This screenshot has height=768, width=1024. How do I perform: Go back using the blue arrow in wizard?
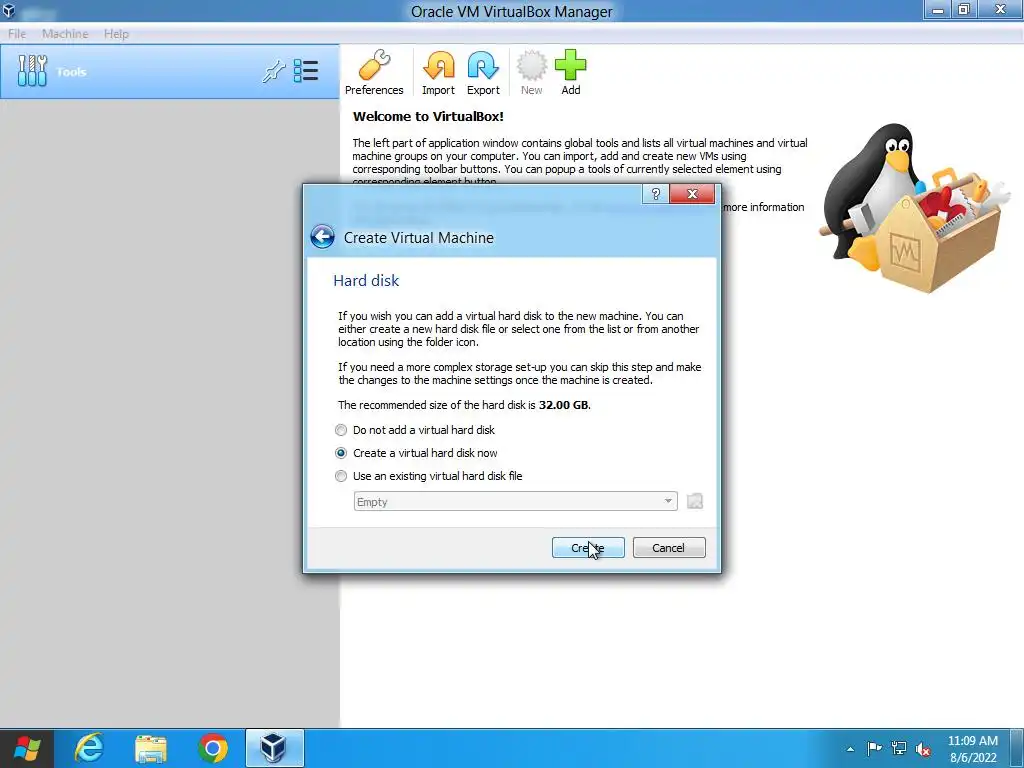tap(322, 237)
